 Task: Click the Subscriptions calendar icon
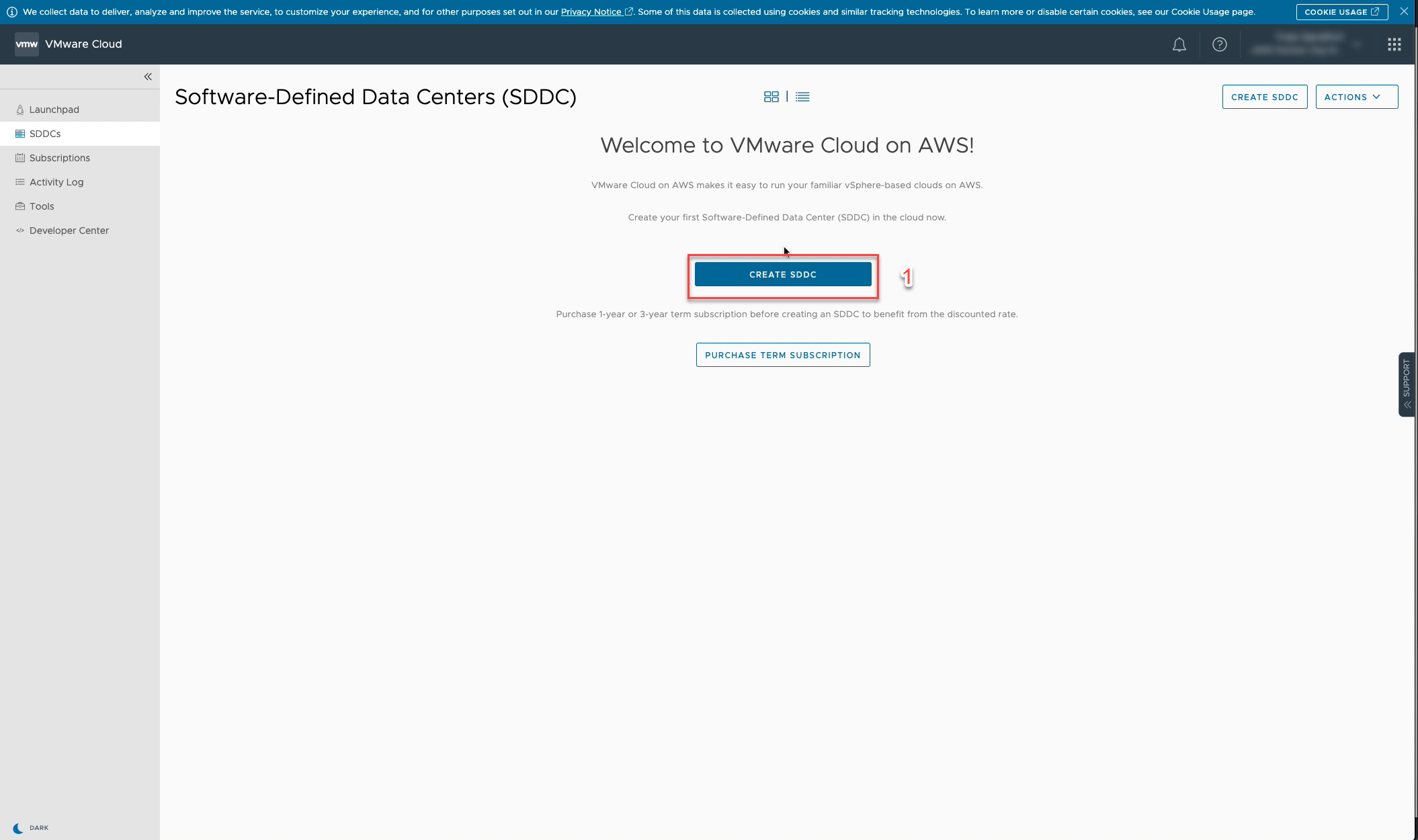pyautogui.click(x=20, y=158)
